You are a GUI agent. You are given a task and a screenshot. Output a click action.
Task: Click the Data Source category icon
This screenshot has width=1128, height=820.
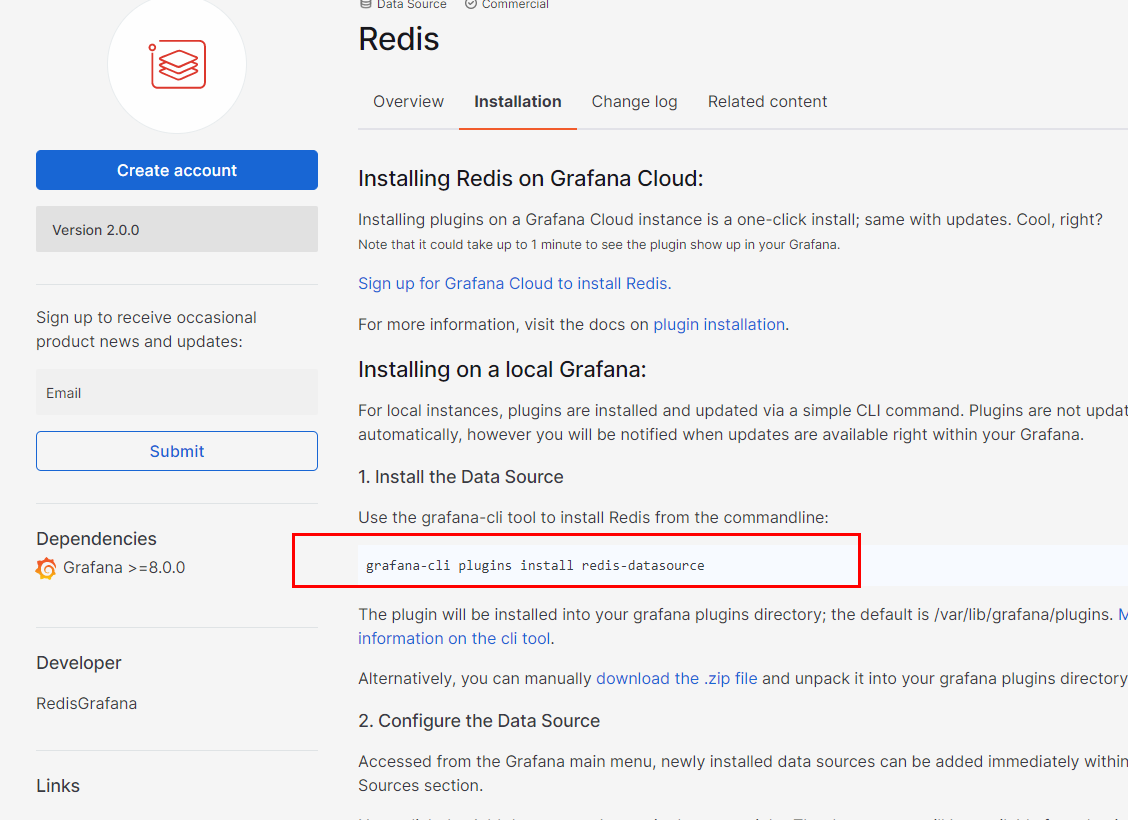pos(365,4)
